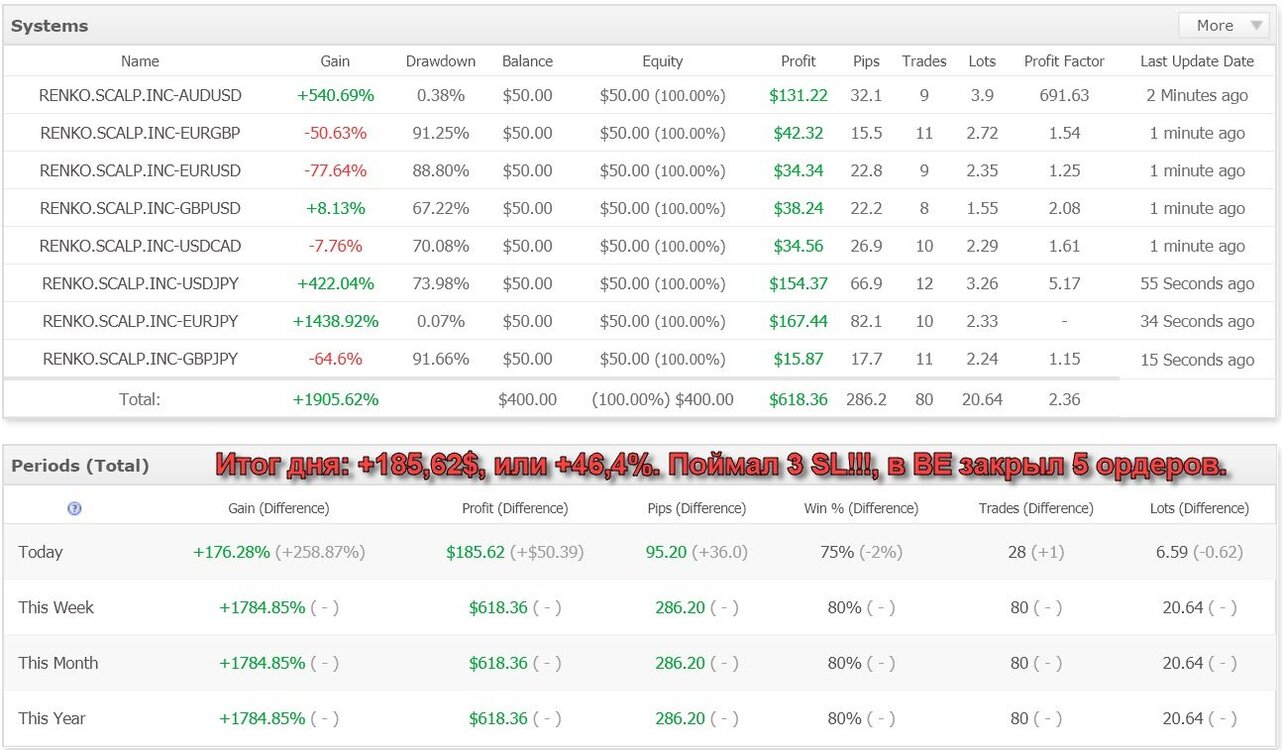This screenshot has height=750, width=1282.
Task: Click GBPUSD gain value +8.13%
Action: pyautogui.click(x=335, y=208)
